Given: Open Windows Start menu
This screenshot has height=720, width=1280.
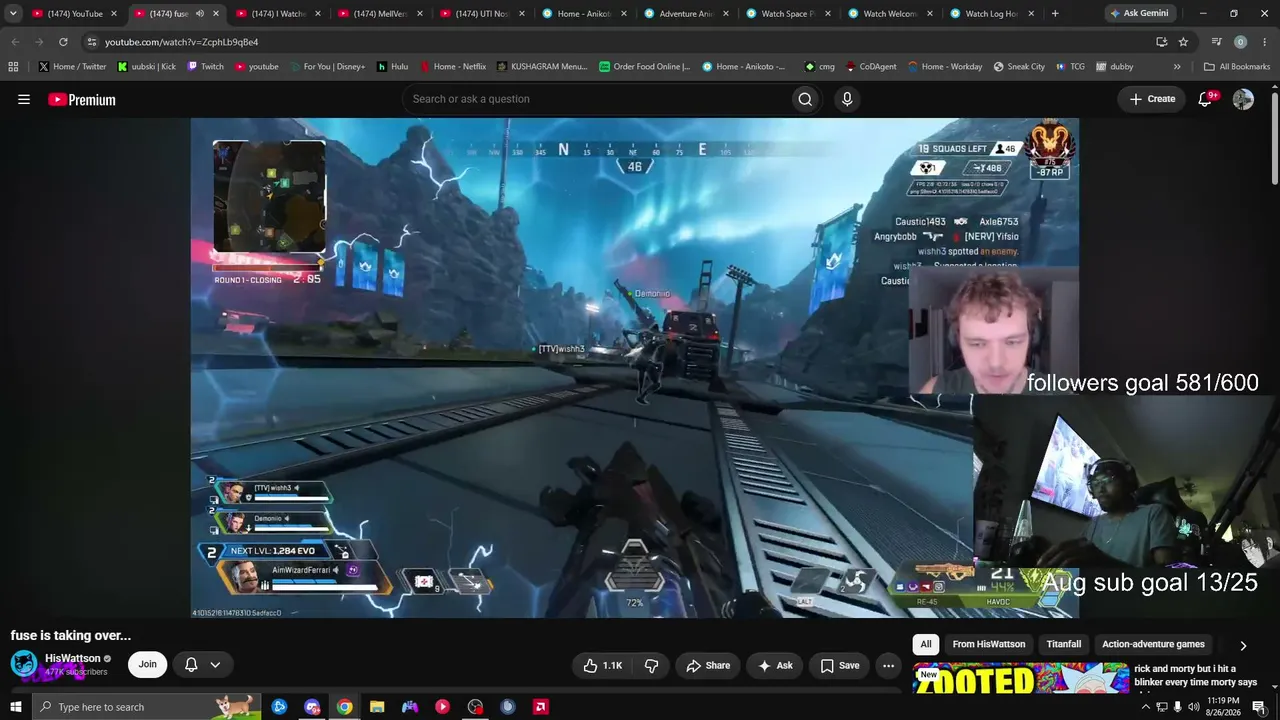Looking at the screenshot, I should point(15,707).
